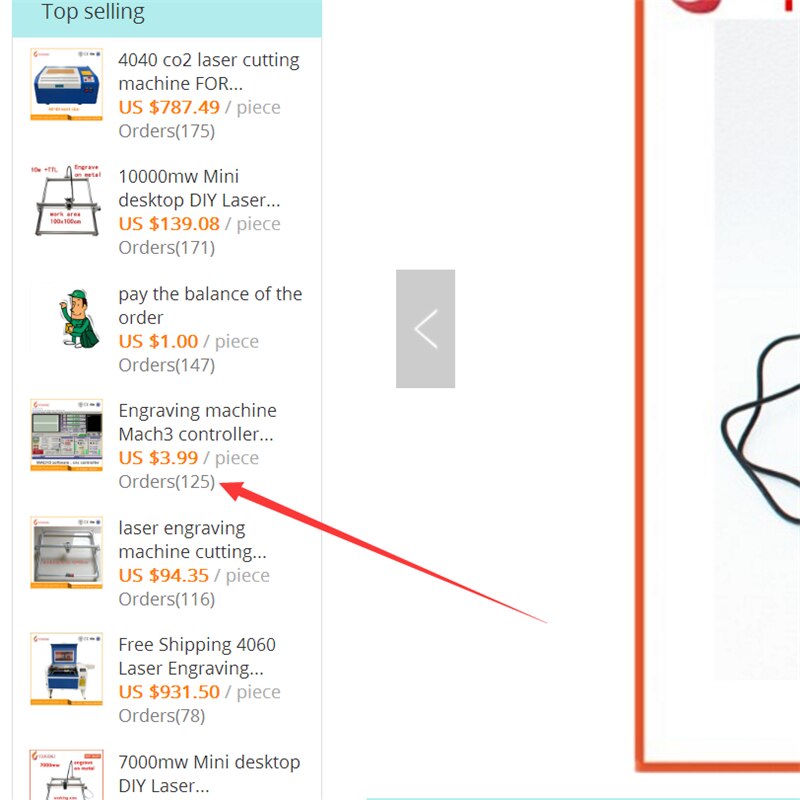The width and height of the screenshot is (800, 800).
Task: Open the 4040 co2 laser cutting machine link
Action: [x=209, y=71]
